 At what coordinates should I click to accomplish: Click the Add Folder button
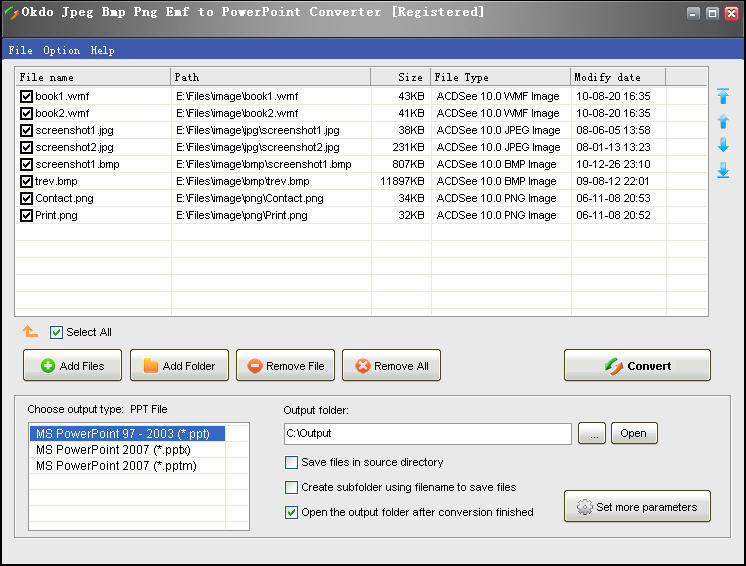click(179, 365)
